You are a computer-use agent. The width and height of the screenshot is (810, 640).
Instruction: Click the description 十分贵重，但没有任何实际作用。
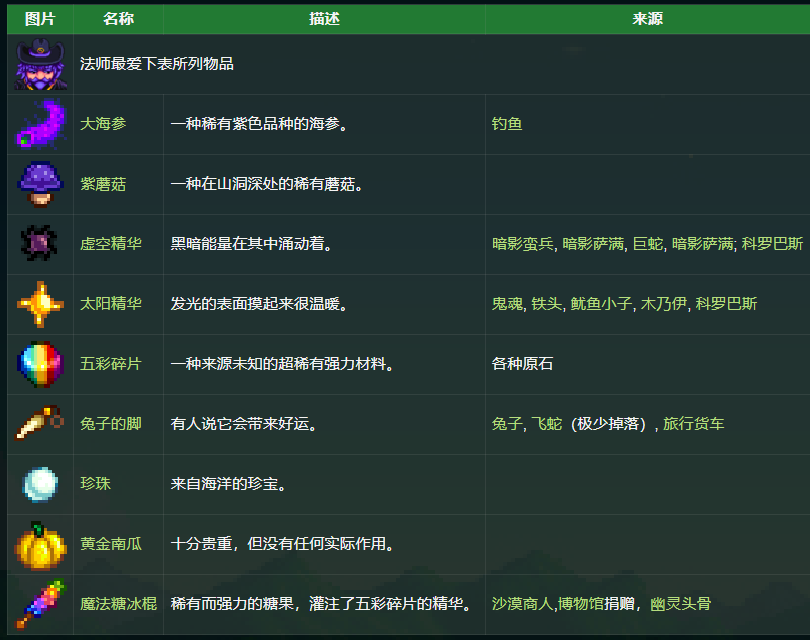click(x=282, y=543)
